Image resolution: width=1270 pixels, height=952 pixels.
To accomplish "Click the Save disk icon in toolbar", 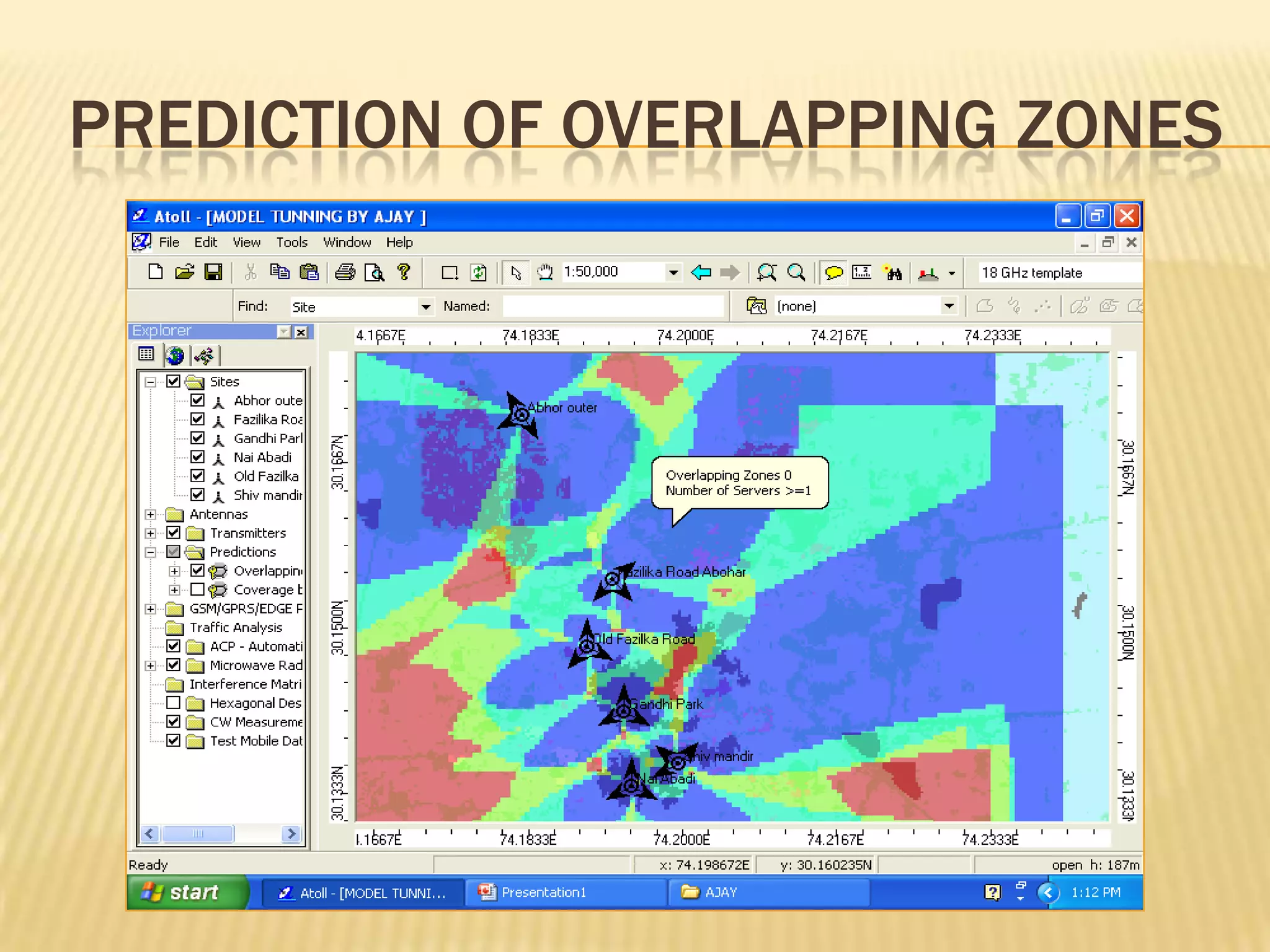I will pyautogui.click(x=213, y=272).
